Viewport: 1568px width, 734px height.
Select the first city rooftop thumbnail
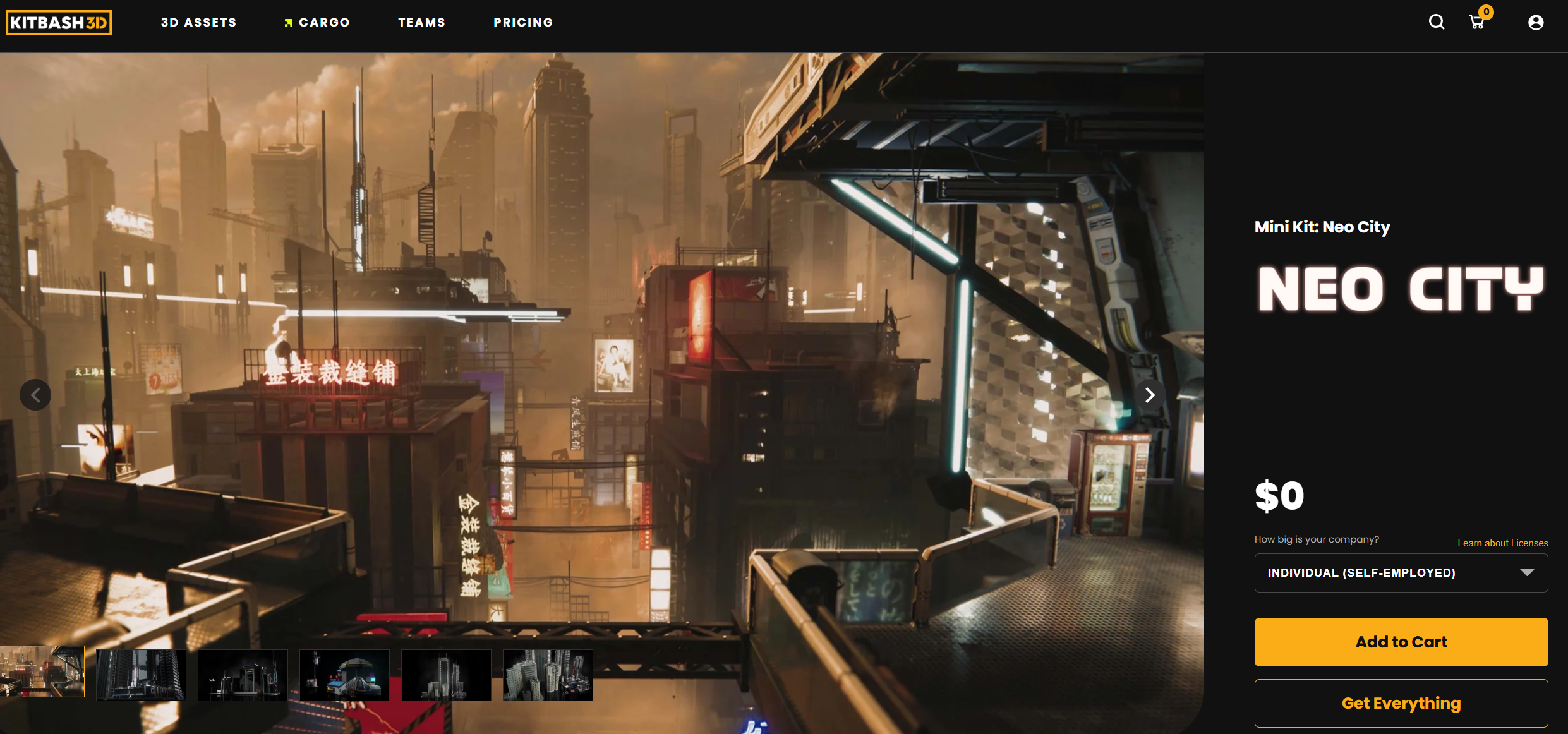[42, 671]
